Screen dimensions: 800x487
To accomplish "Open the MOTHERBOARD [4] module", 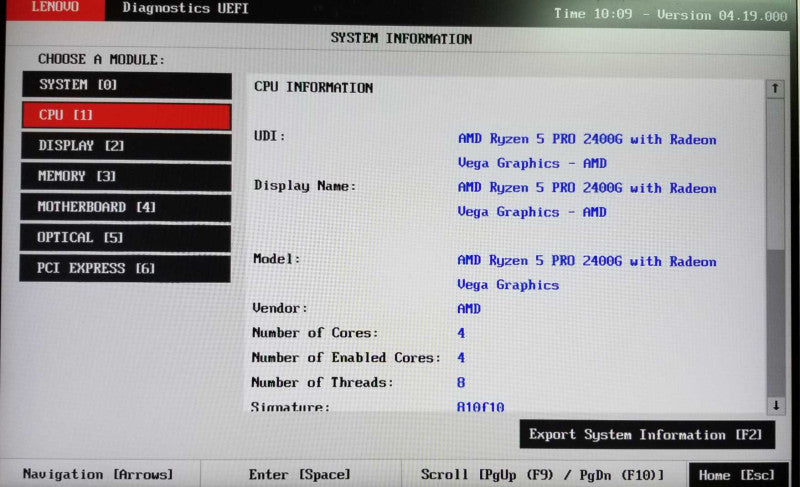I will pos(126,208).
